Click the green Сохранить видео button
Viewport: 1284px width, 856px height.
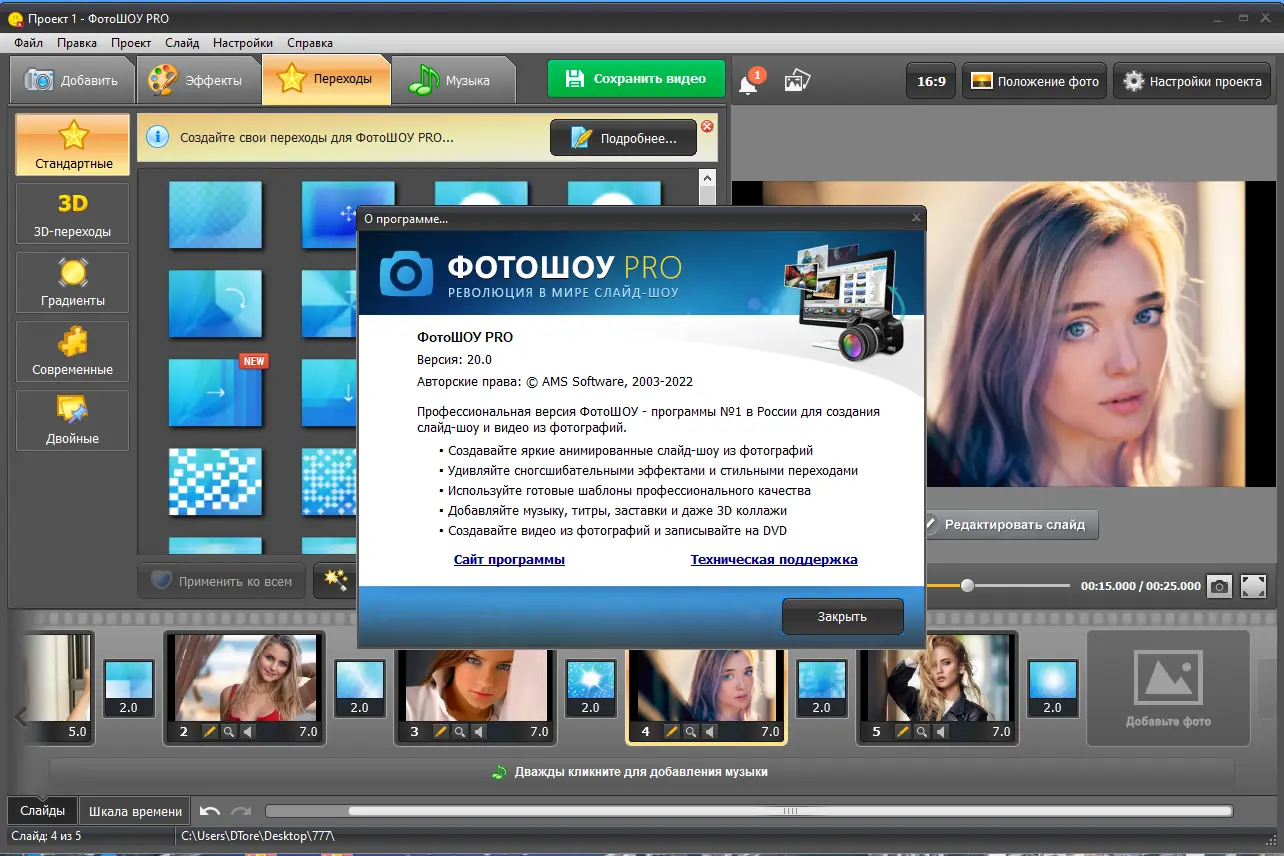coord(636,79)
